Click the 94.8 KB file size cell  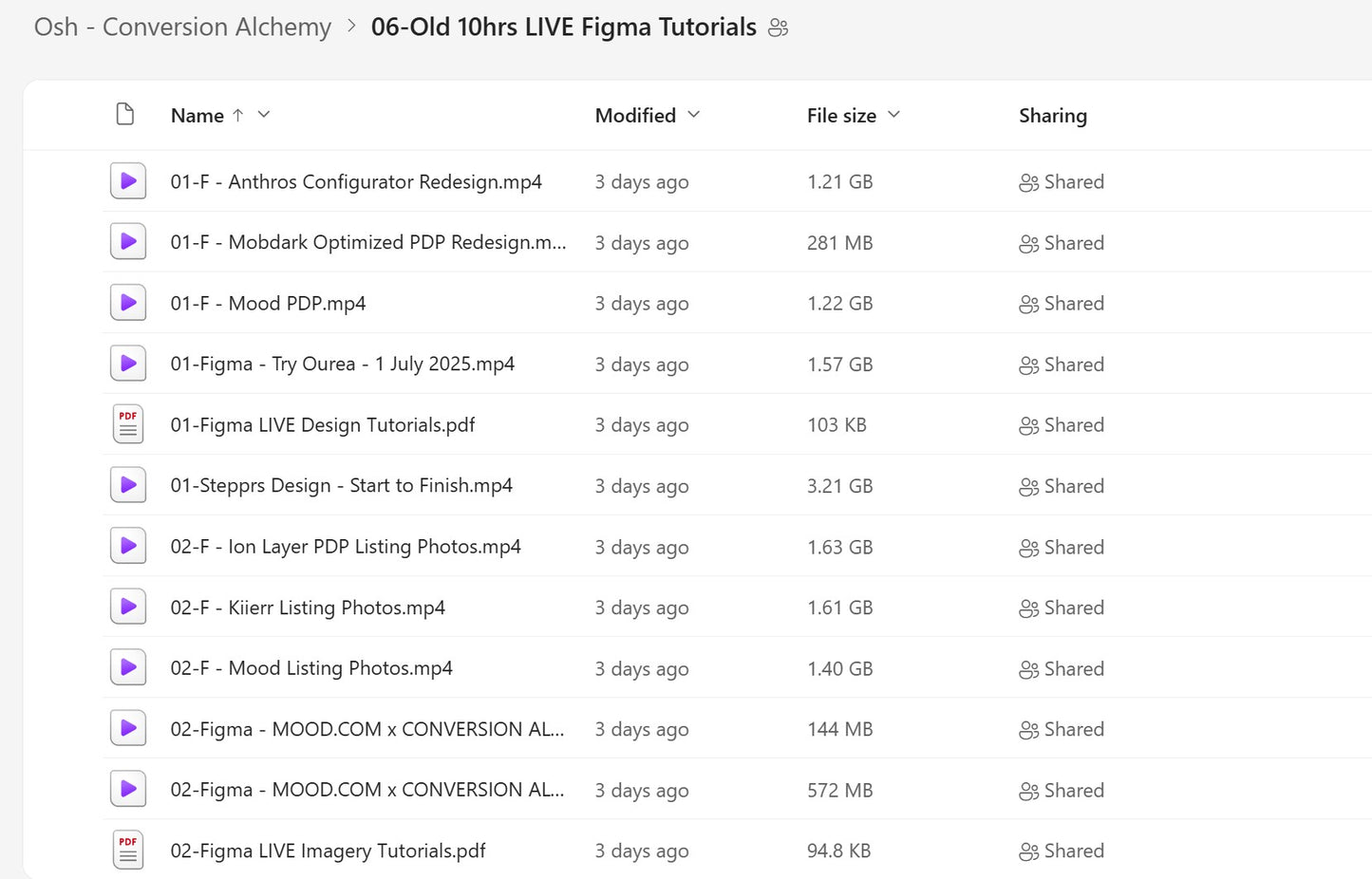838,851
